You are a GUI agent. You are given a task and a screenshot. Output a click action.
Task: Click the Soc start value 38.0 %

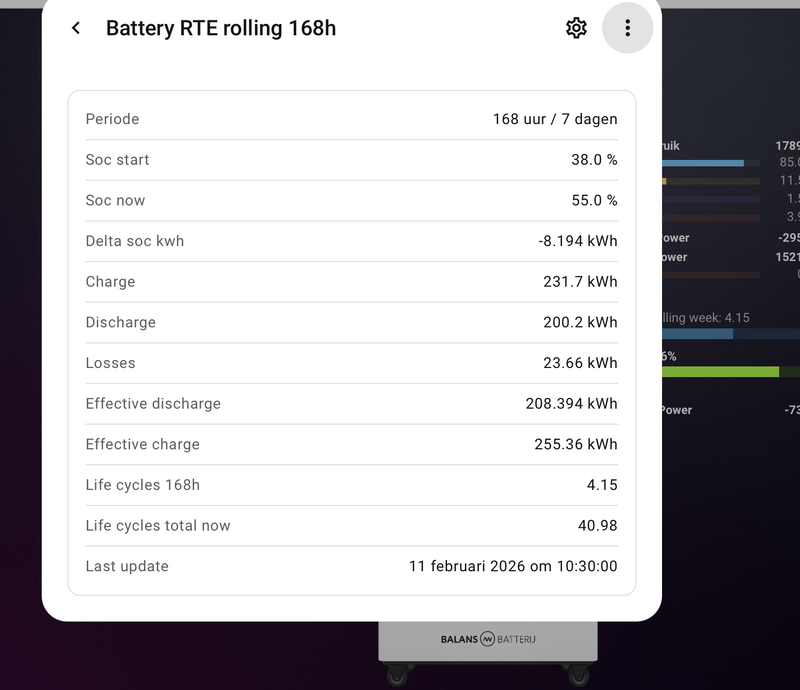[x=594, y=160]
